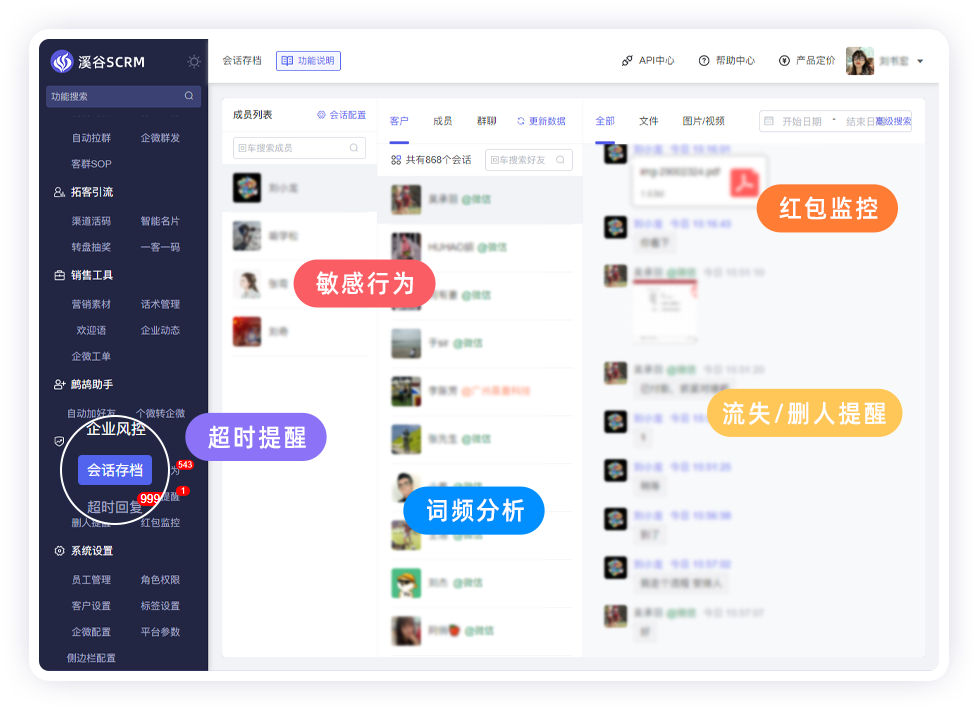
Task: Click search icon in 回车搜索好友 field
Action: point(560,160)
